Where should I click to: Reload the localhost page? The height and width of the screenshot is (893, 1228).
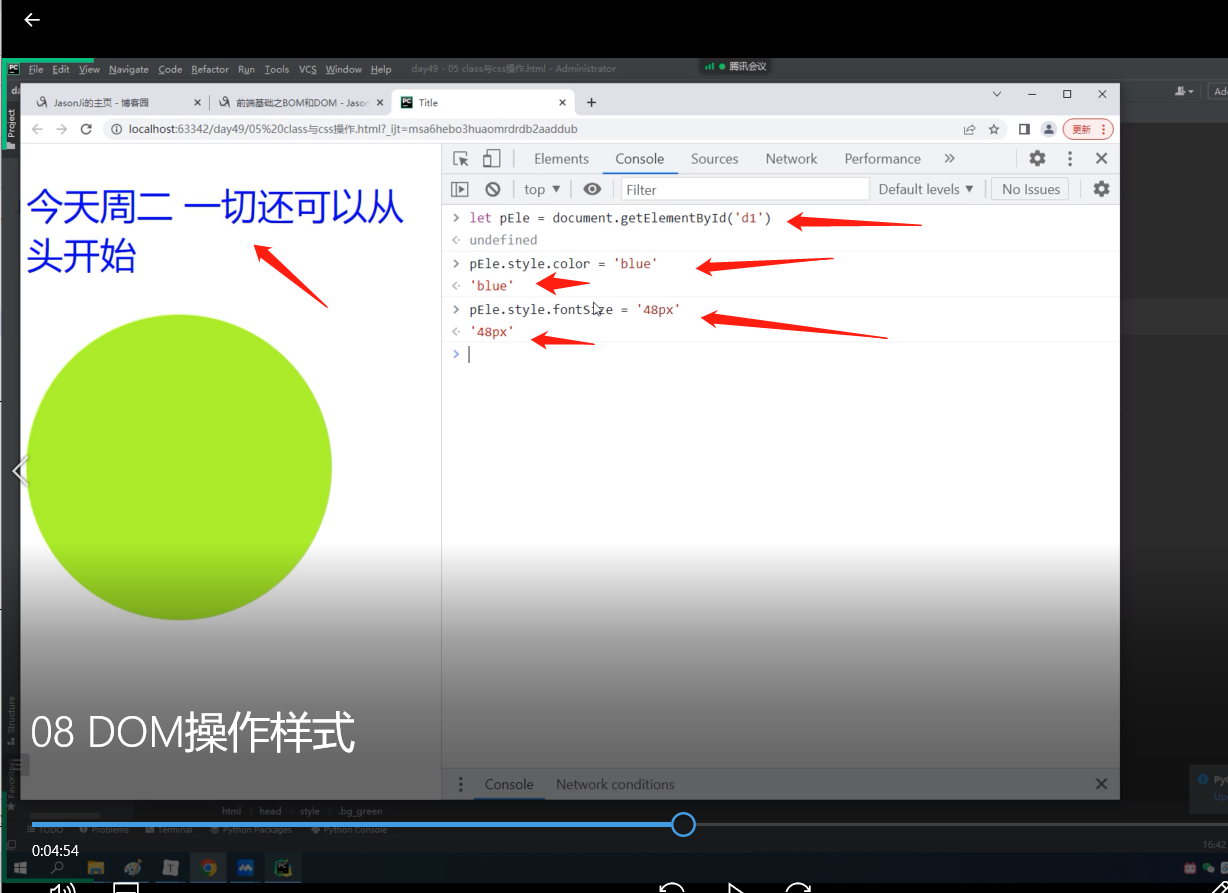coord(86,129)
